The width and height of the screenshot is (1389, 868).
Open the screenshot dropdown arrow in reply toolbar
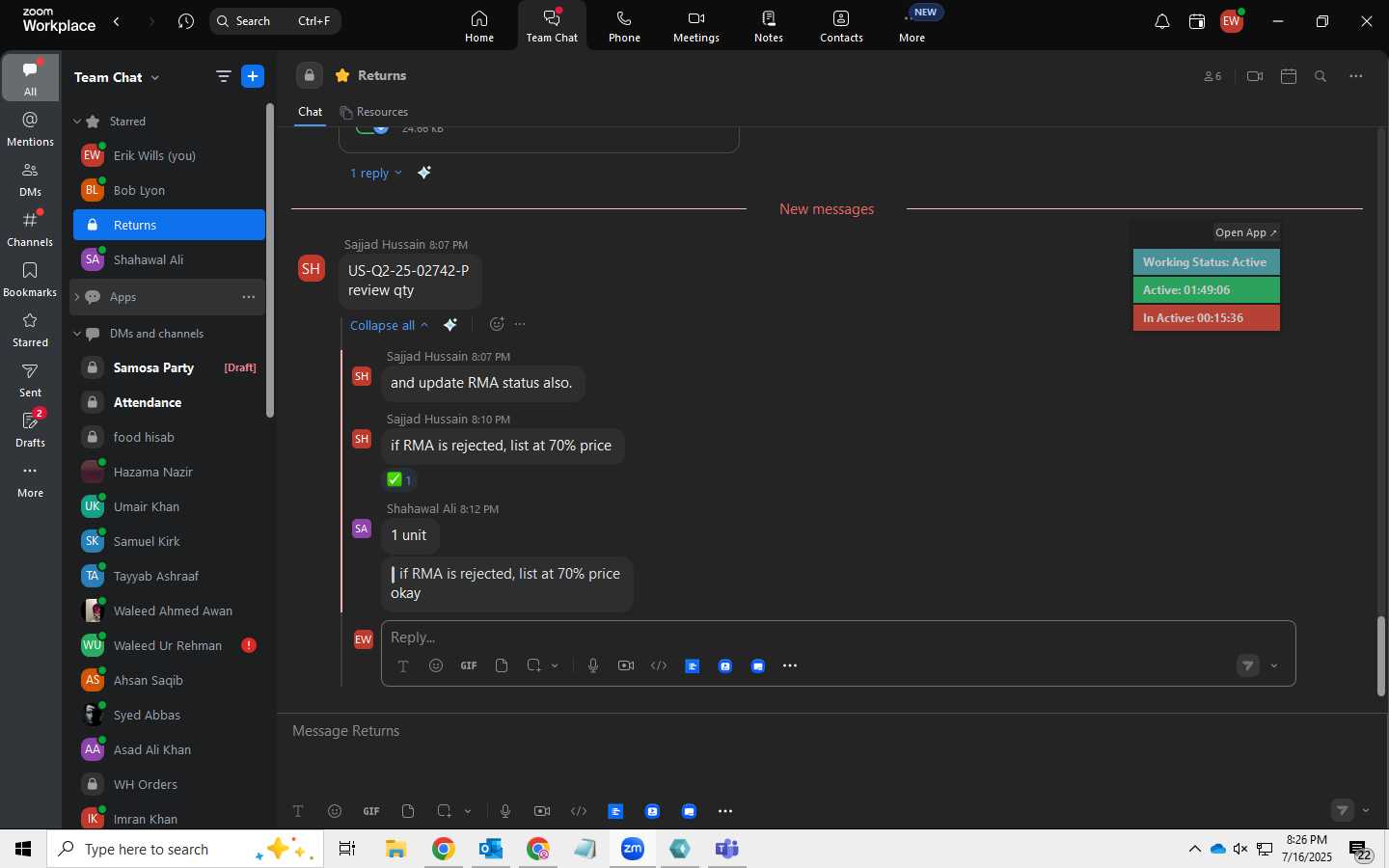click(555, 665)
